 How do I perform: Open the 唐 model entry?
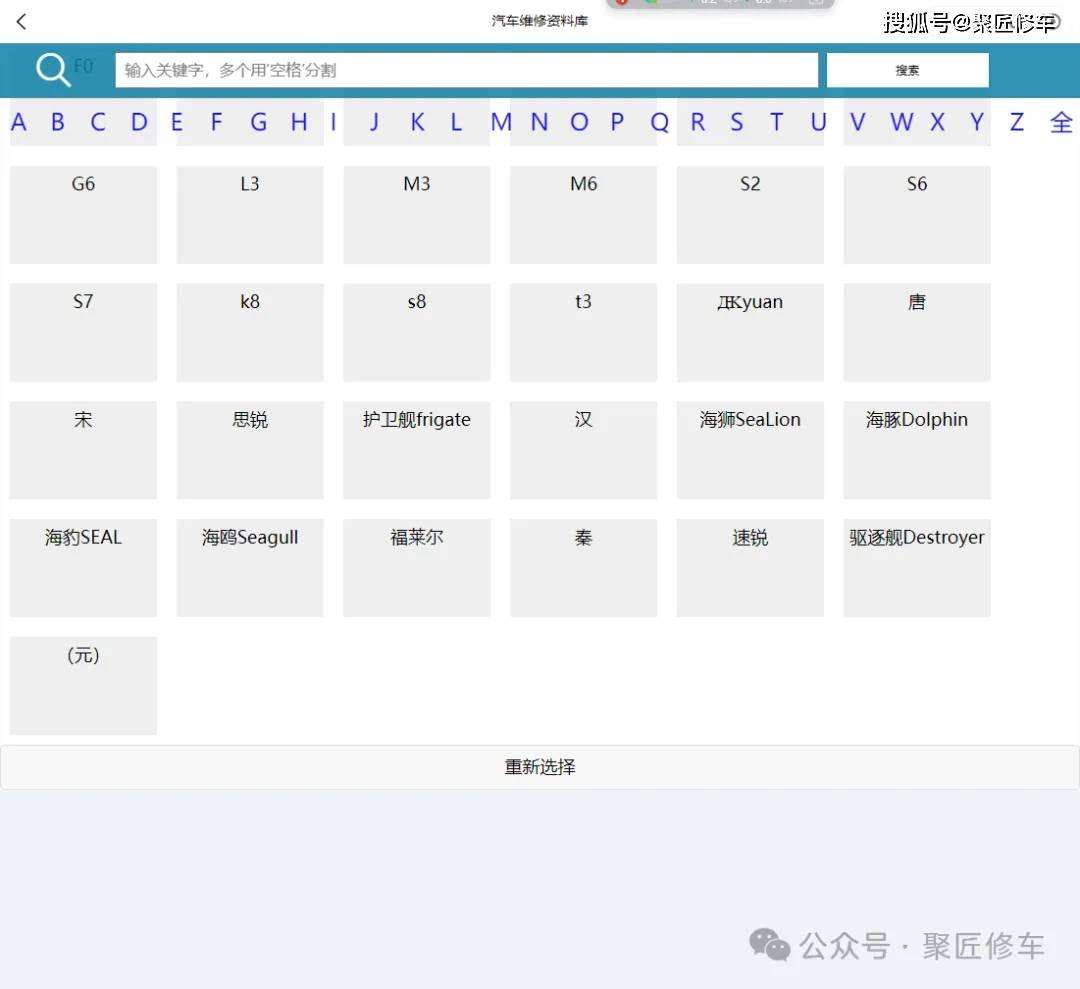(x=916, y=332)
